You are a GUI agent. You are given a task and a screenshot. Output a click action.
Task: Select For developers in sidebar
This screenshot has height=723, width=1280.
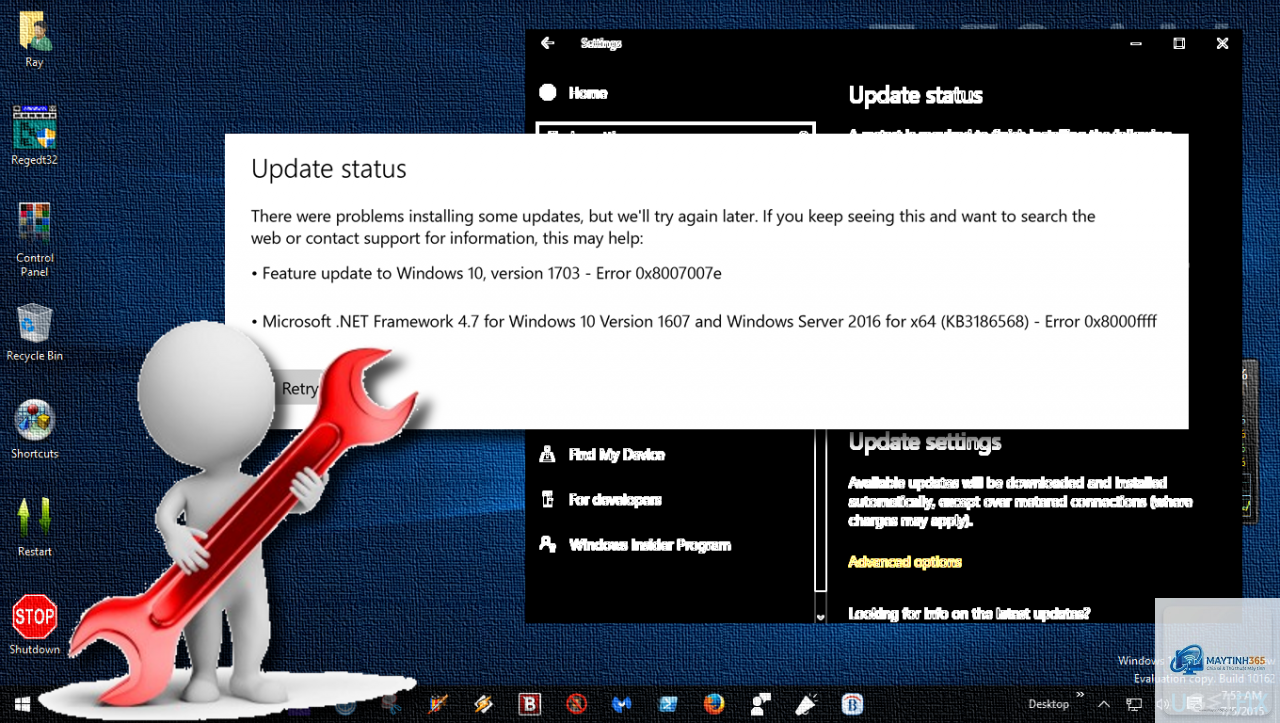(615, 499)
